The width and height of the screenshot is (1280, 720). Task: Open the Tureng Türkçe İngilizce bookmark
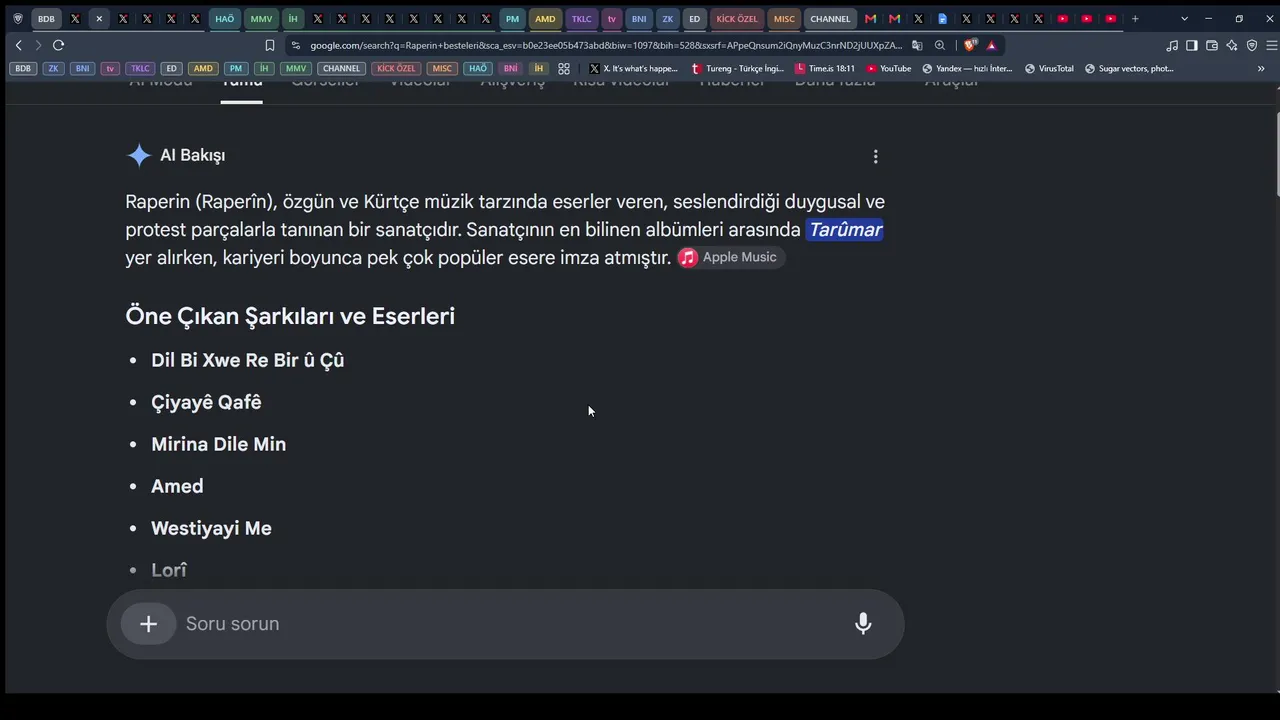coord(738,69)
